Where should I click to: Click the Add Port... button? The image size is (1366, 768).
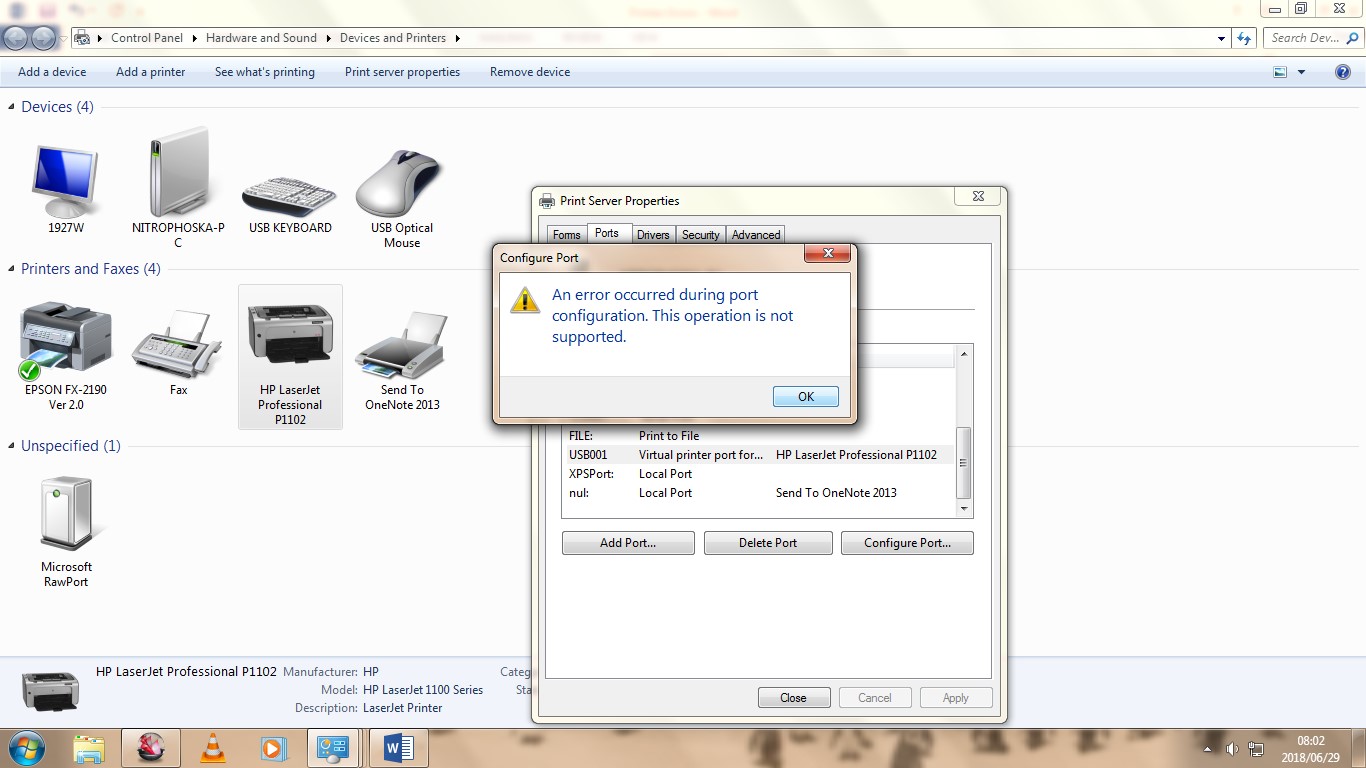pyautogui.click(x=628, y=543)
